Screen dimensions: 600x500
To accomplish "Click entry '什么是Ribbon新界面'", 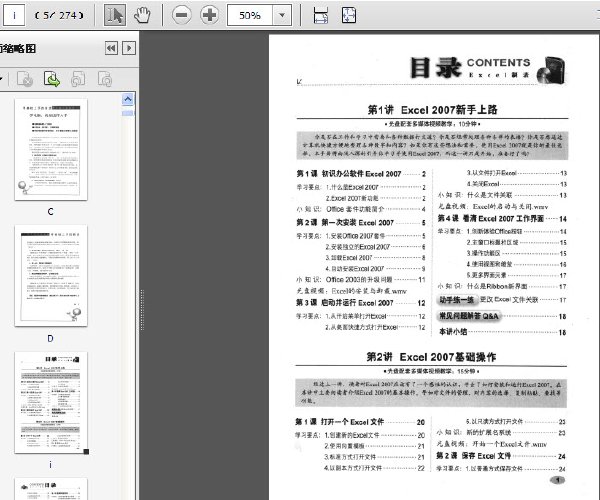I will point(502,286).
